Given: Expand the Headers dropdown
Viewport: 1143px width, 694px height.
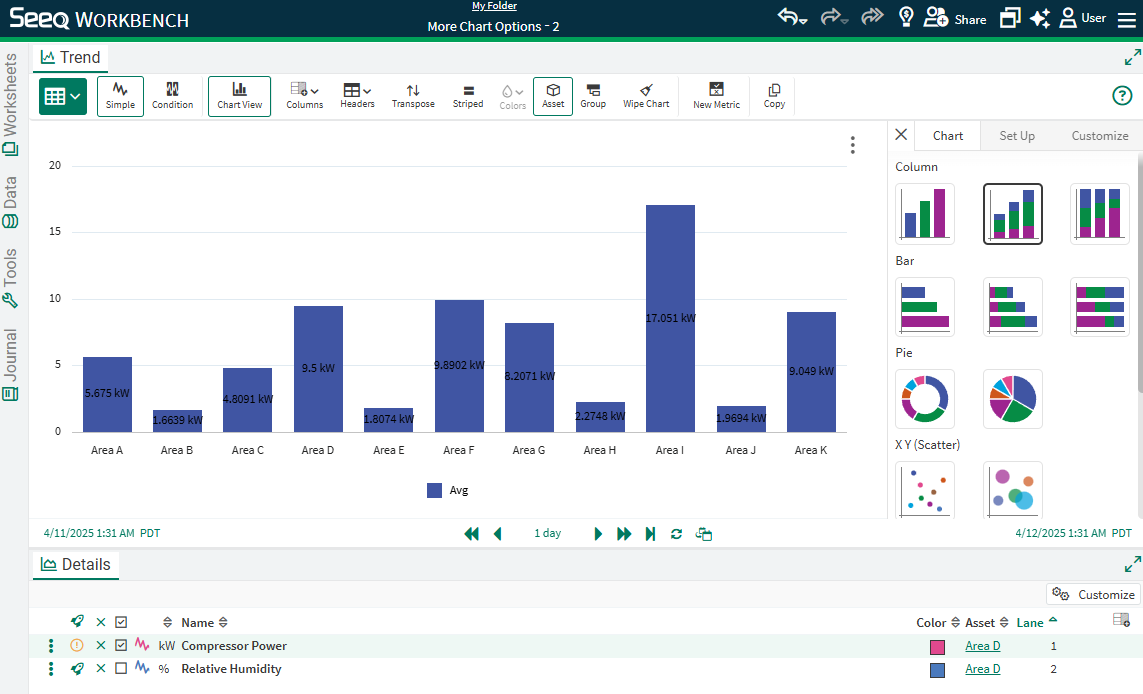Looking at the screenshot, I should point(357,96).
